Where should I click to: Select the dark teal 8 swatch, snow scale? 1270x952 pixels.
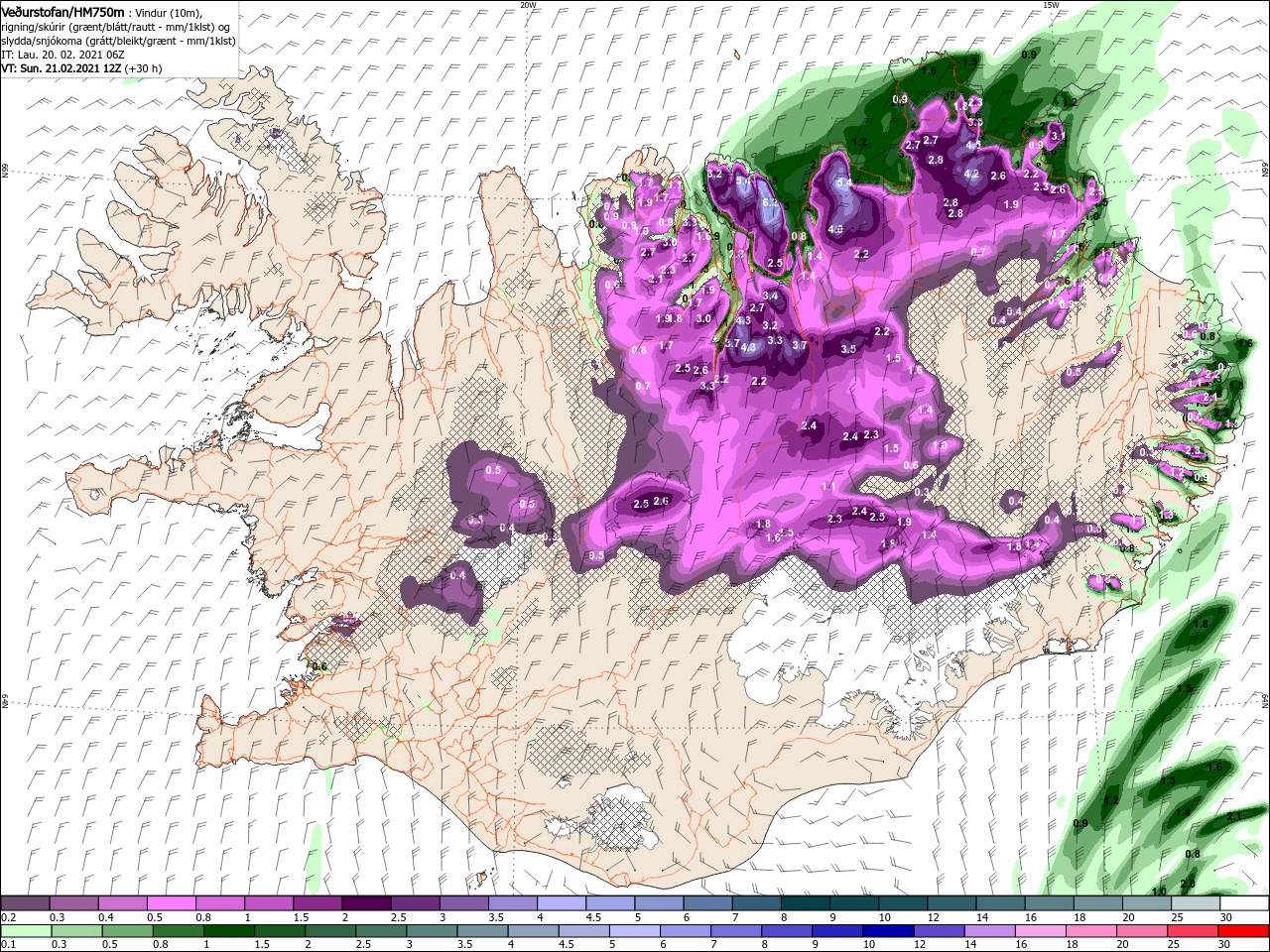coord(804,903)
